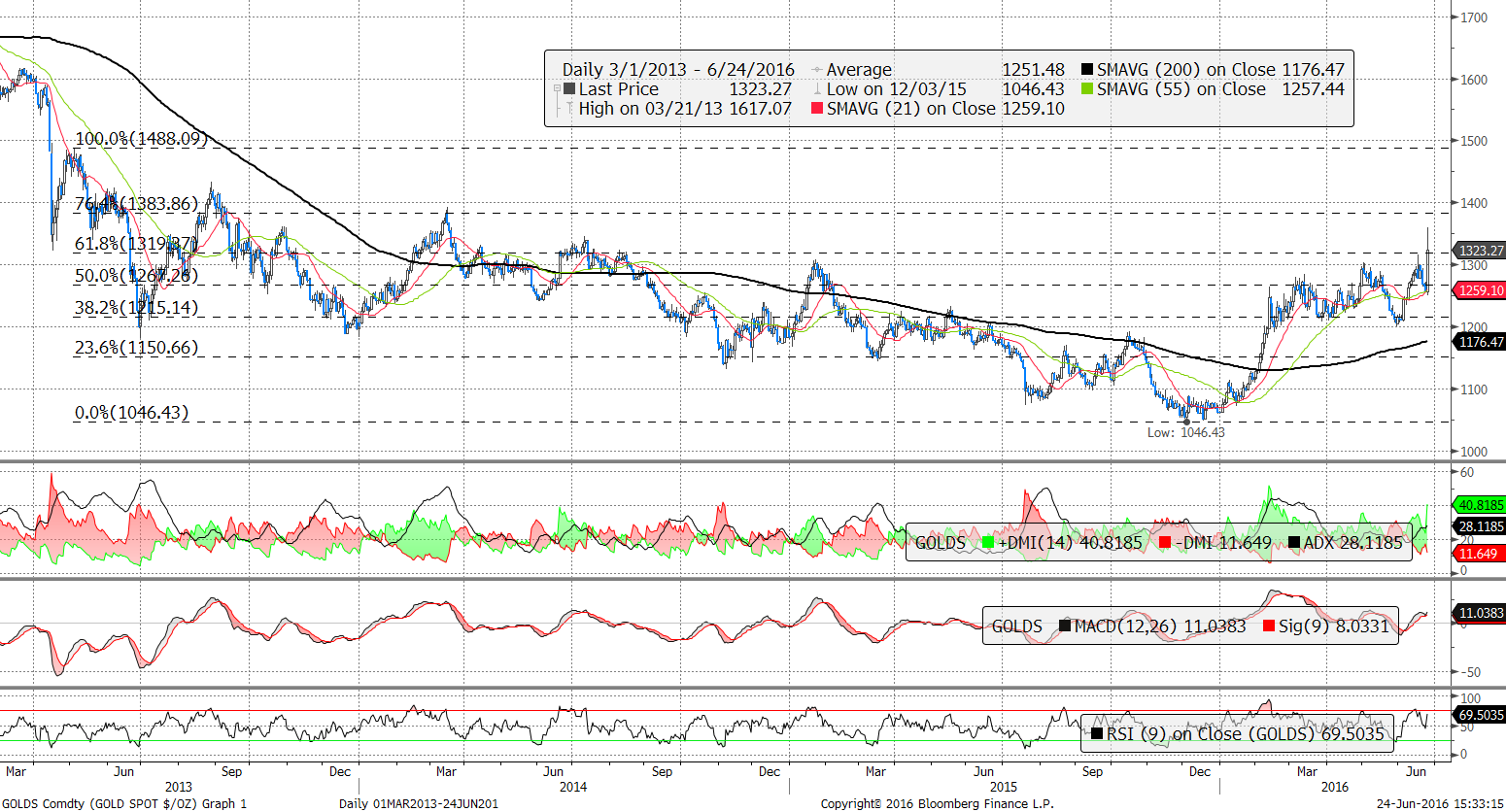
Task: Click the black RSI (9) legend swatch
Action: click(1098, 734)
